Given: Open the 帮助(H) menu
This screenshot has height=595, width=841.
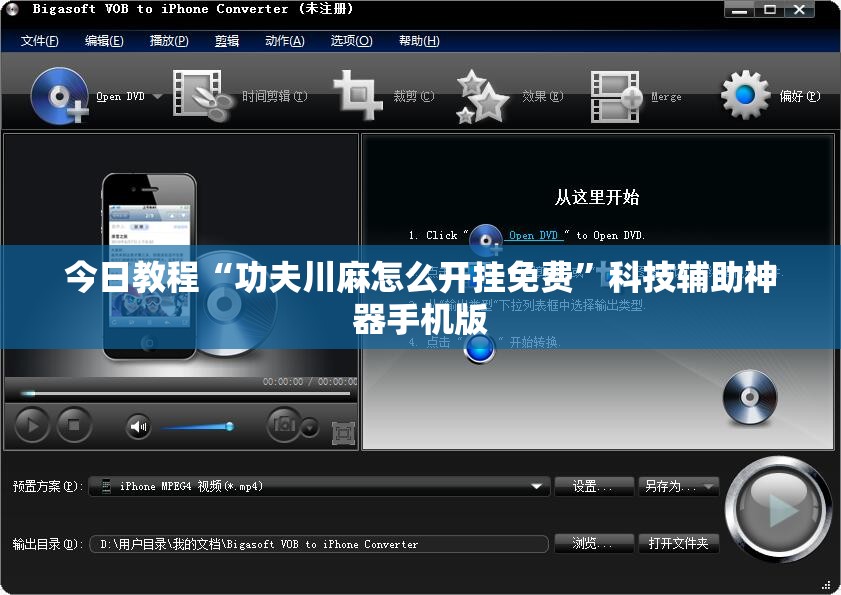Looking at the screenshot, I should [x=419, y=41].
